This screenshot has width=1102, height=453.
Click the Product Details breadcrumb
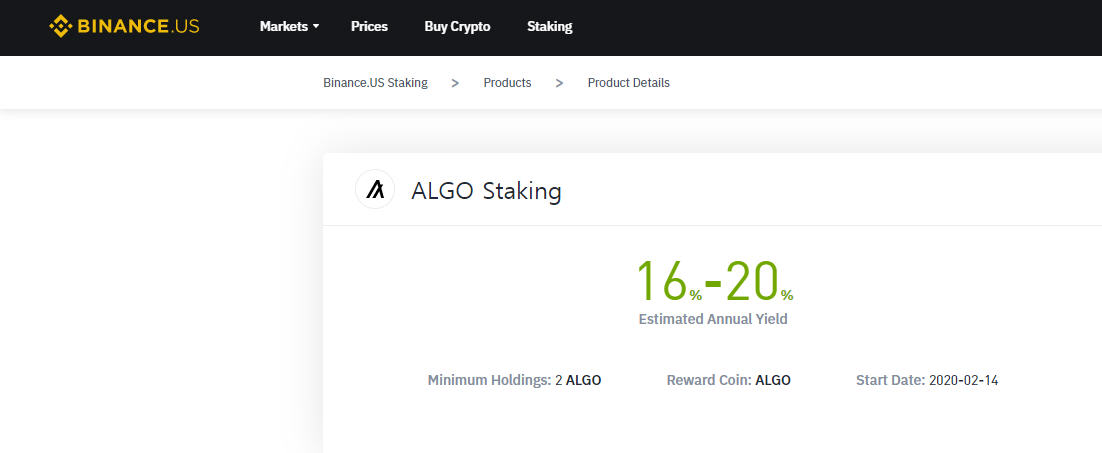pyautogui.click(x=628, y=83)
